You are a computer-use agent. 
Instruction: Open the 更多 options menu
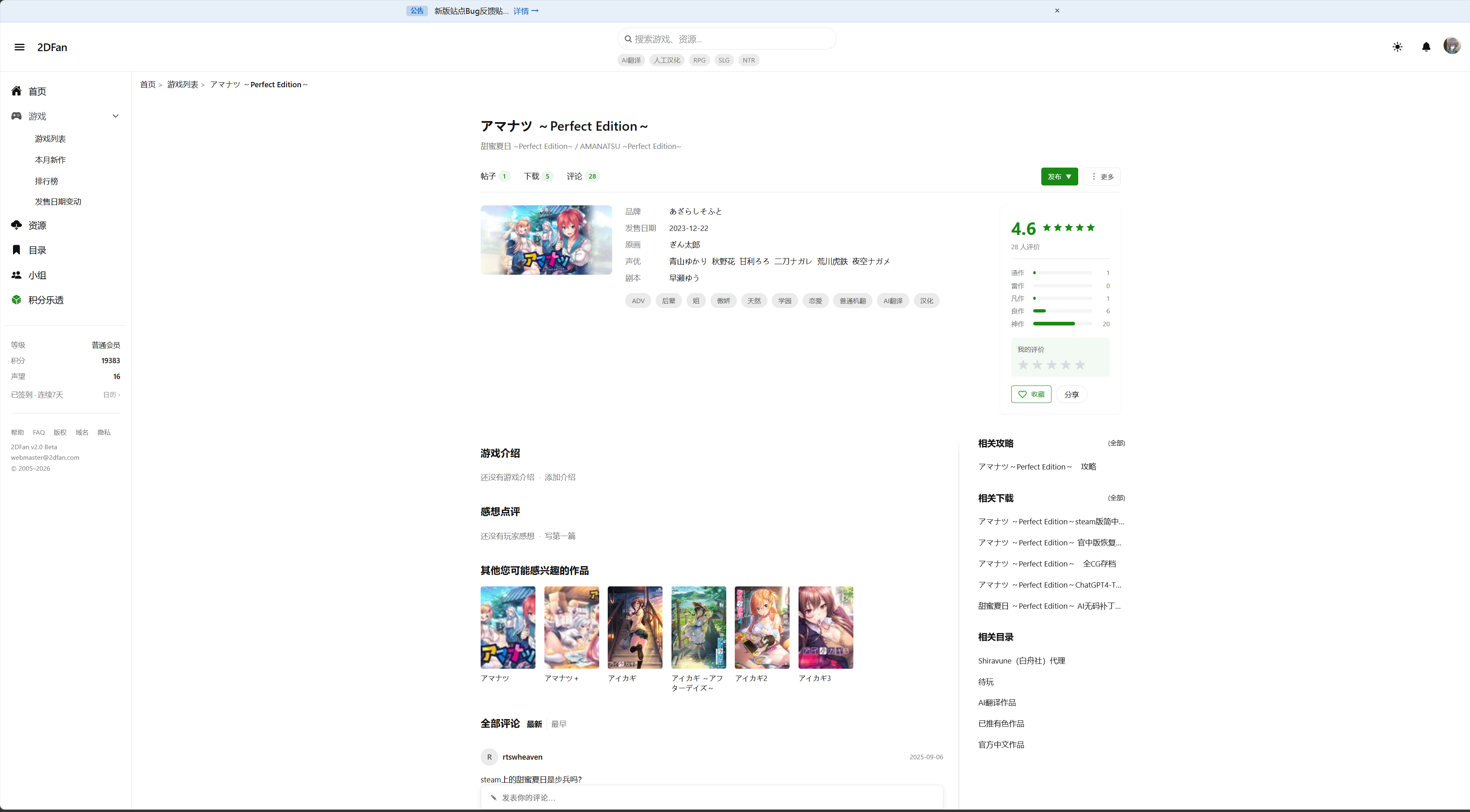click(x=1103, y=177)
